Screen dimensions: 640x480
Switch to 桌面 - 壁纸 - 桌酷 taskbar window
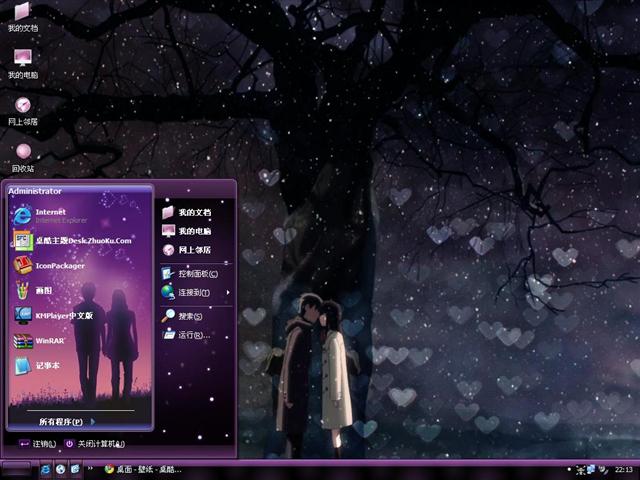143,469
